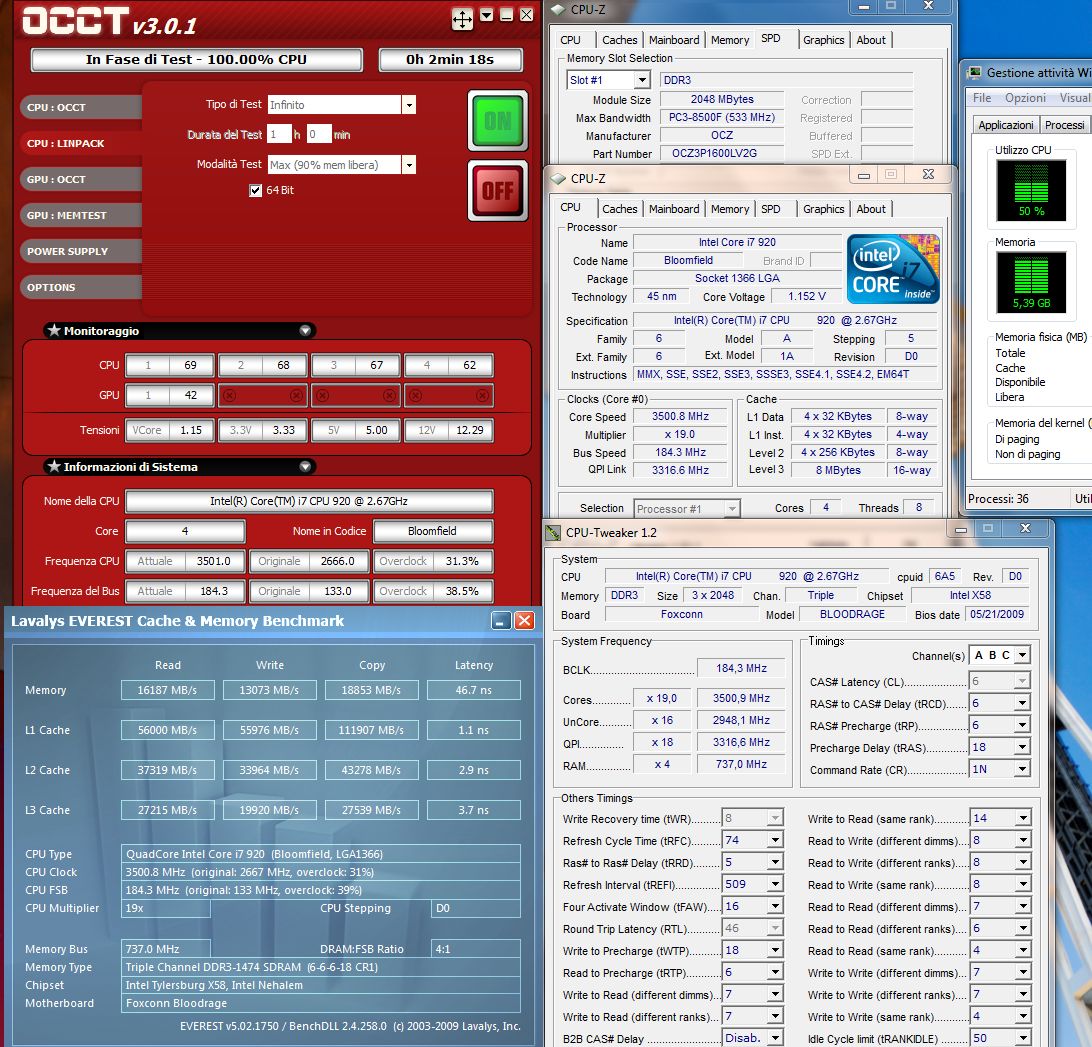
Task: Click the VCore 1.15 voltage reading
Action: (x=191, y=430)
